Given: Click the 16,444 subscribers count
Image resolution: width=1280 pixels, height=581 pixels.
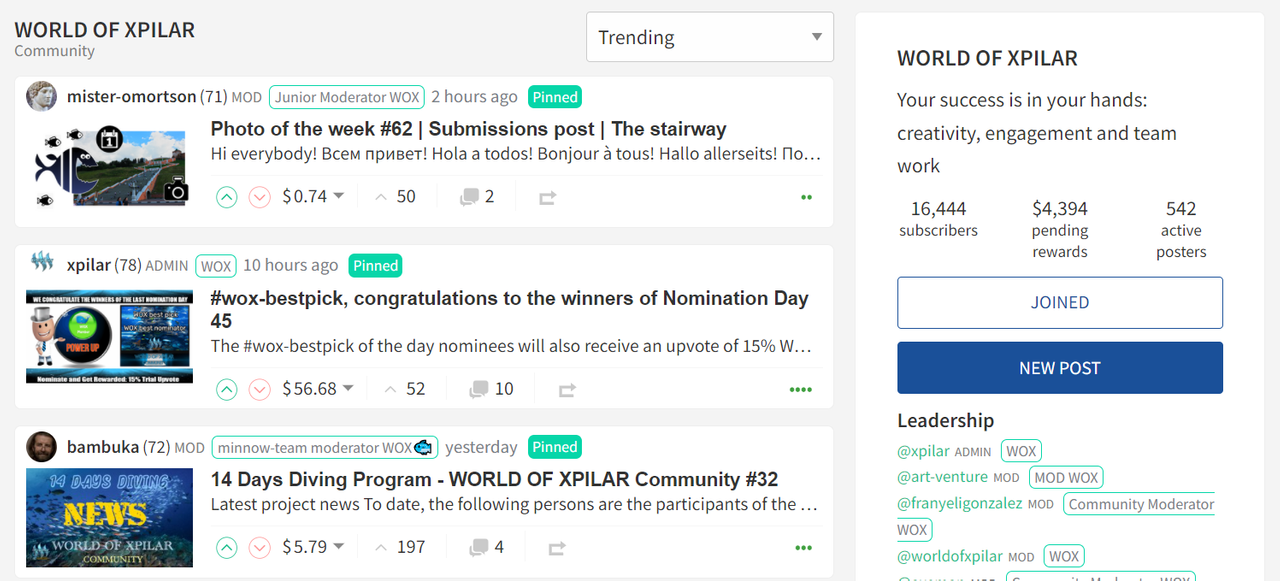Looking at the screenshot, I should click(938, 209).
